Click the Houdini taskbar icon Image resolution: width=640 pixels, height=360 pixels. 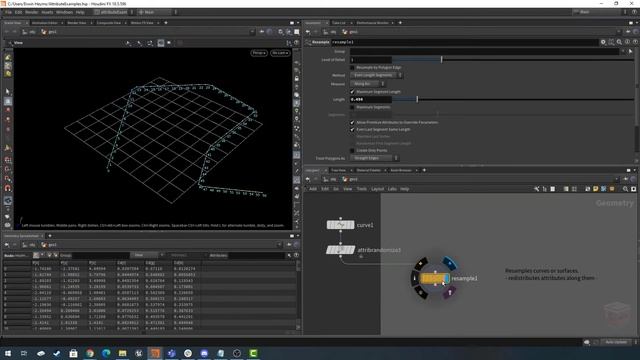[x=155, y=353]
